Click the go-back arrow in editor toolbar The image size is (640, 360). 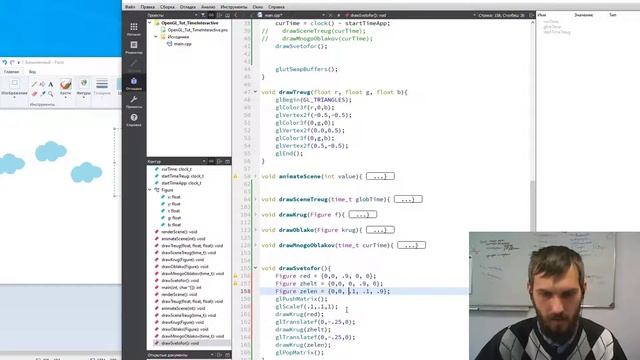pos(236,15)
